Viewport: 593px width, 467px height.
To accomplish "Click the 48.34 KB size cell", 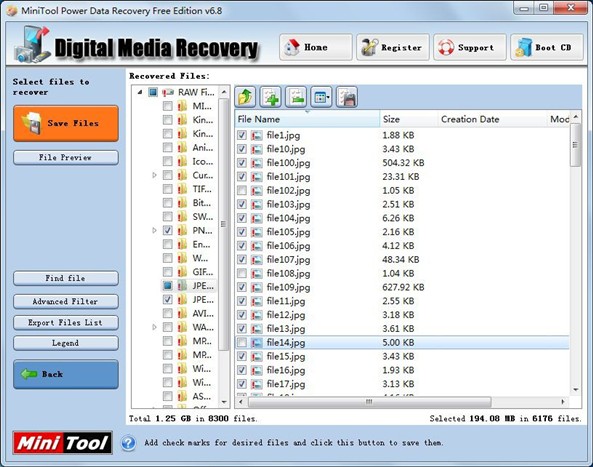I will coord(401,259).
